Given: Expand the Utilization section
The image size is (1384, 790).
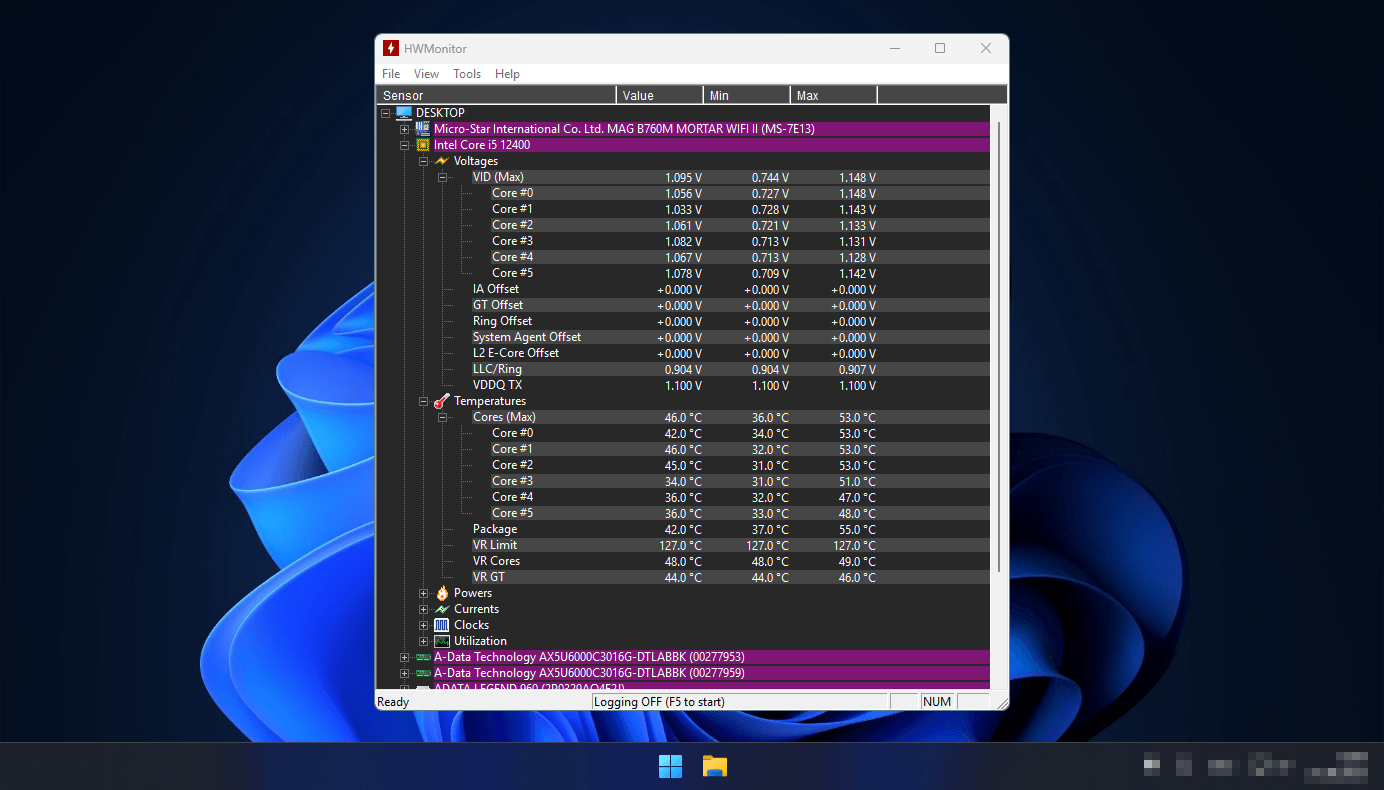Looking at the screenshot, I should click(x=423, y=641).
